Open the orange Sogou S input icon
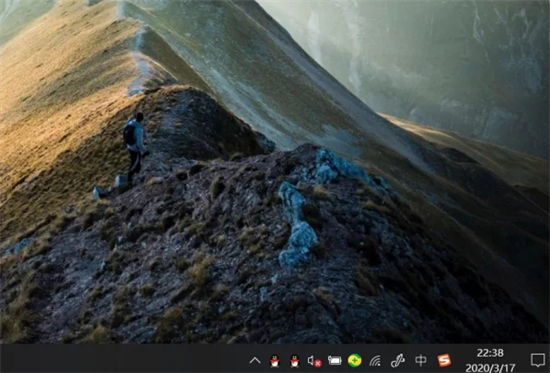The width and height of the screenshot is (550, 373). tap(444, 360)
